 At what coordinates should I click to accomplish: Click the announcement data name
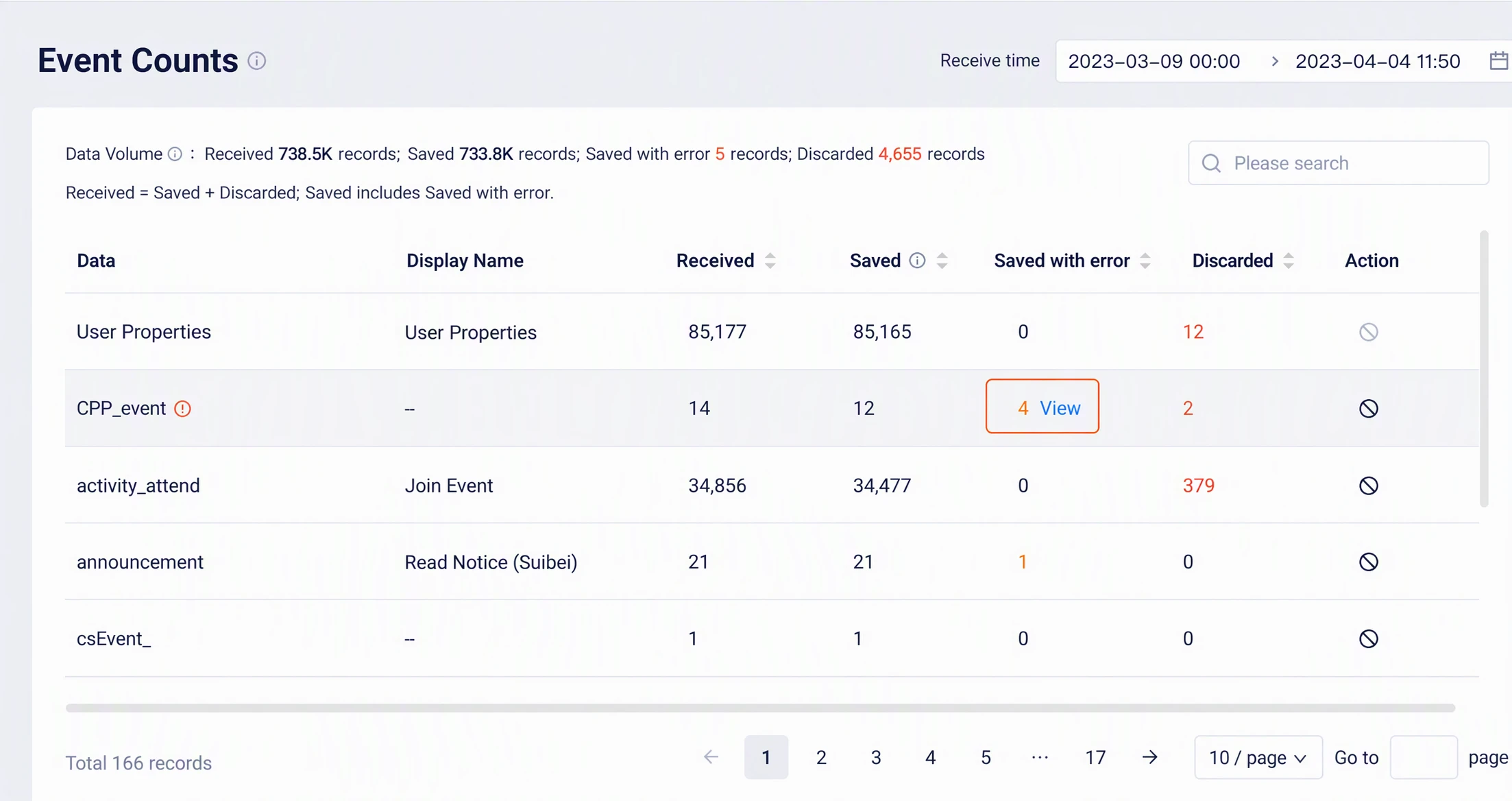coord(140,562)
